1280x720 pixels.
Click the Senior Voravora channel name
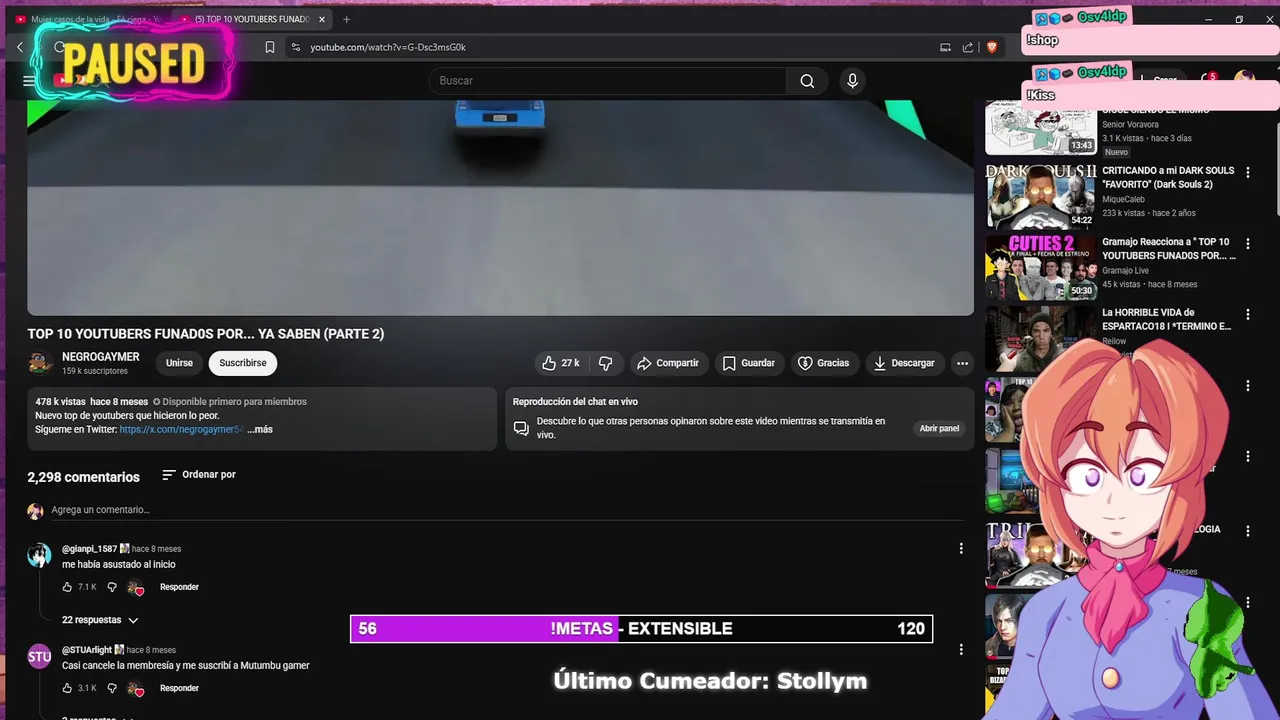[x=1130, y=125]
